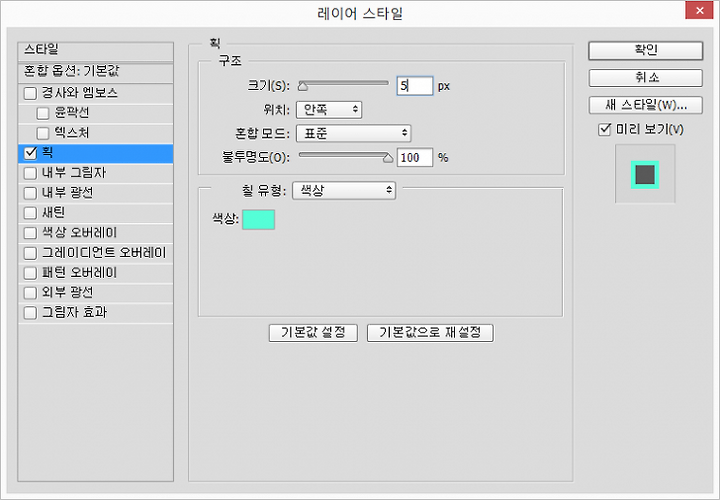The width and height of the screenshot is (720, 500).
Task: Select the 내부 그림자 label entry
Action: (74, 173)
